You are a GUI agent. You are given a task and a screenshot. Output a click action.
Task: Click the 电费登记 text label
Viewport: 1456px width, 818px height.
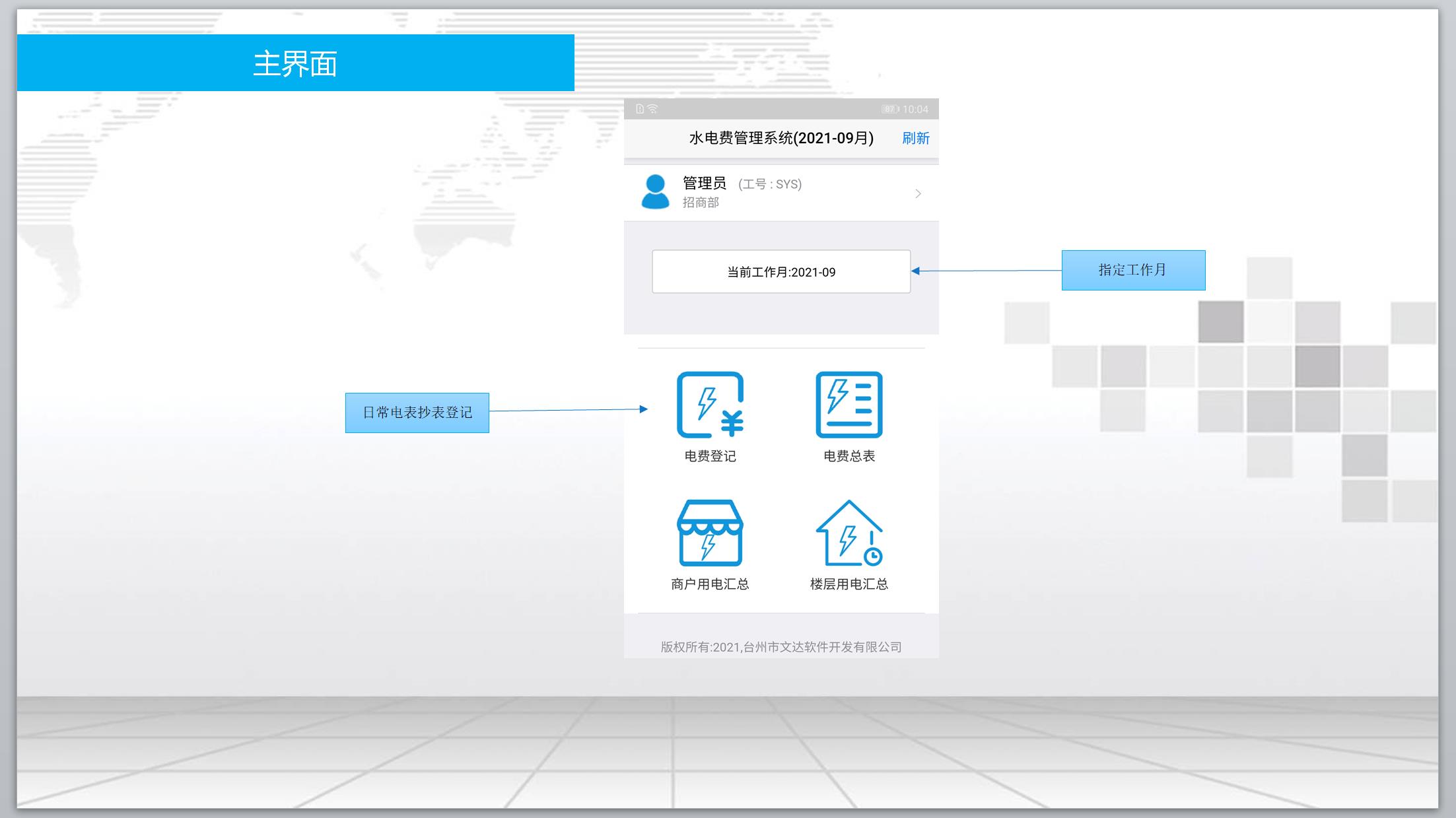pyautogui.click(x=710, y=456)
